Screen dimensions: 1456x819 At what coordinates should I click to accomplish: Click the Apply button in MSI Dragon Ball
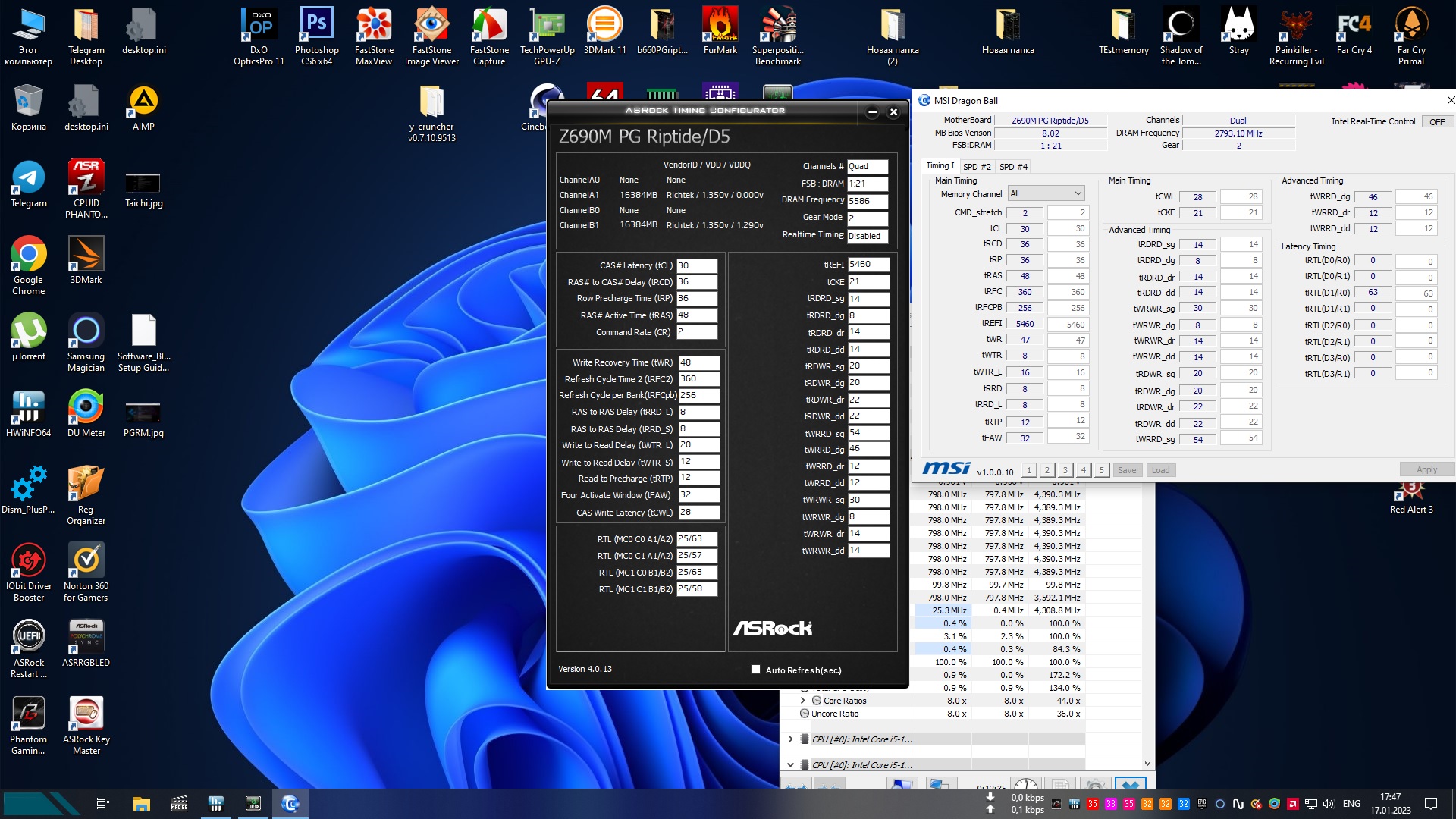(1426, 469)
